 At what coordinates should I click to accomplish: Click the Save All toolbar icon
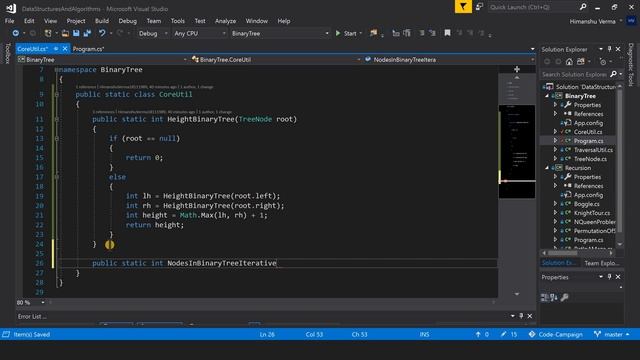87,33
